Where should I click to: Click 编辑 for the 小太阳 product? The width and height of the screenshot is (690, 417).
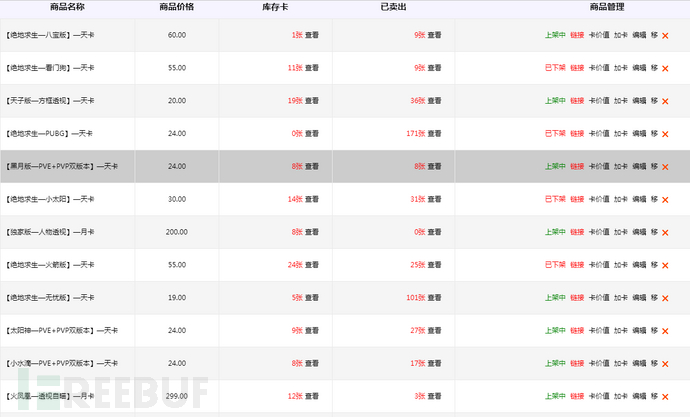(x=639, y=199)
